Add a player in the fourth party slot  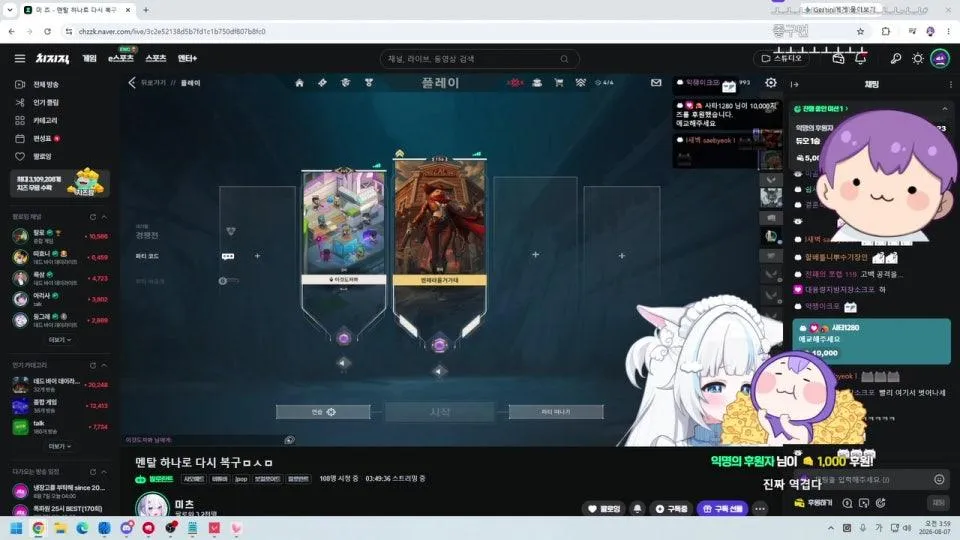point(621,255)
